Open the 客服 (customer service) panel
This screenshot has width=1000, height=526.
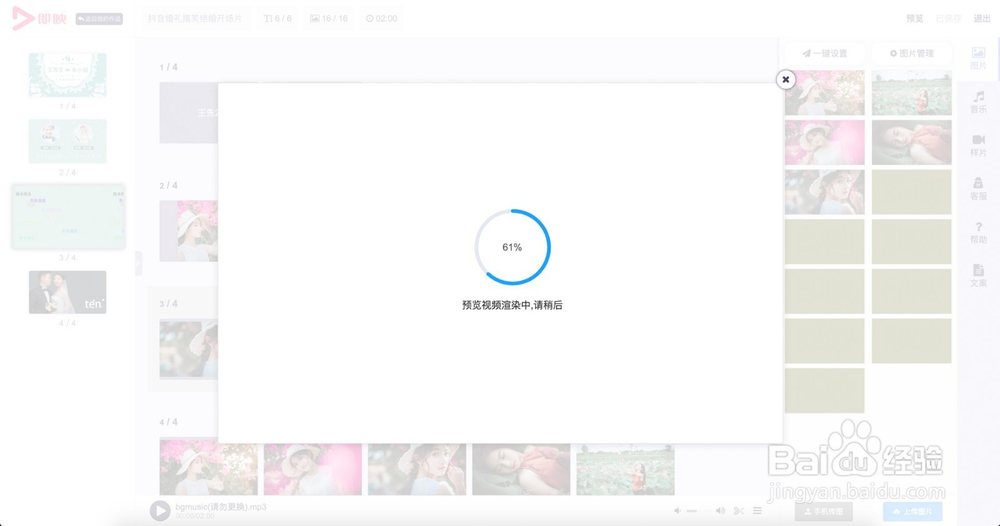978,189
